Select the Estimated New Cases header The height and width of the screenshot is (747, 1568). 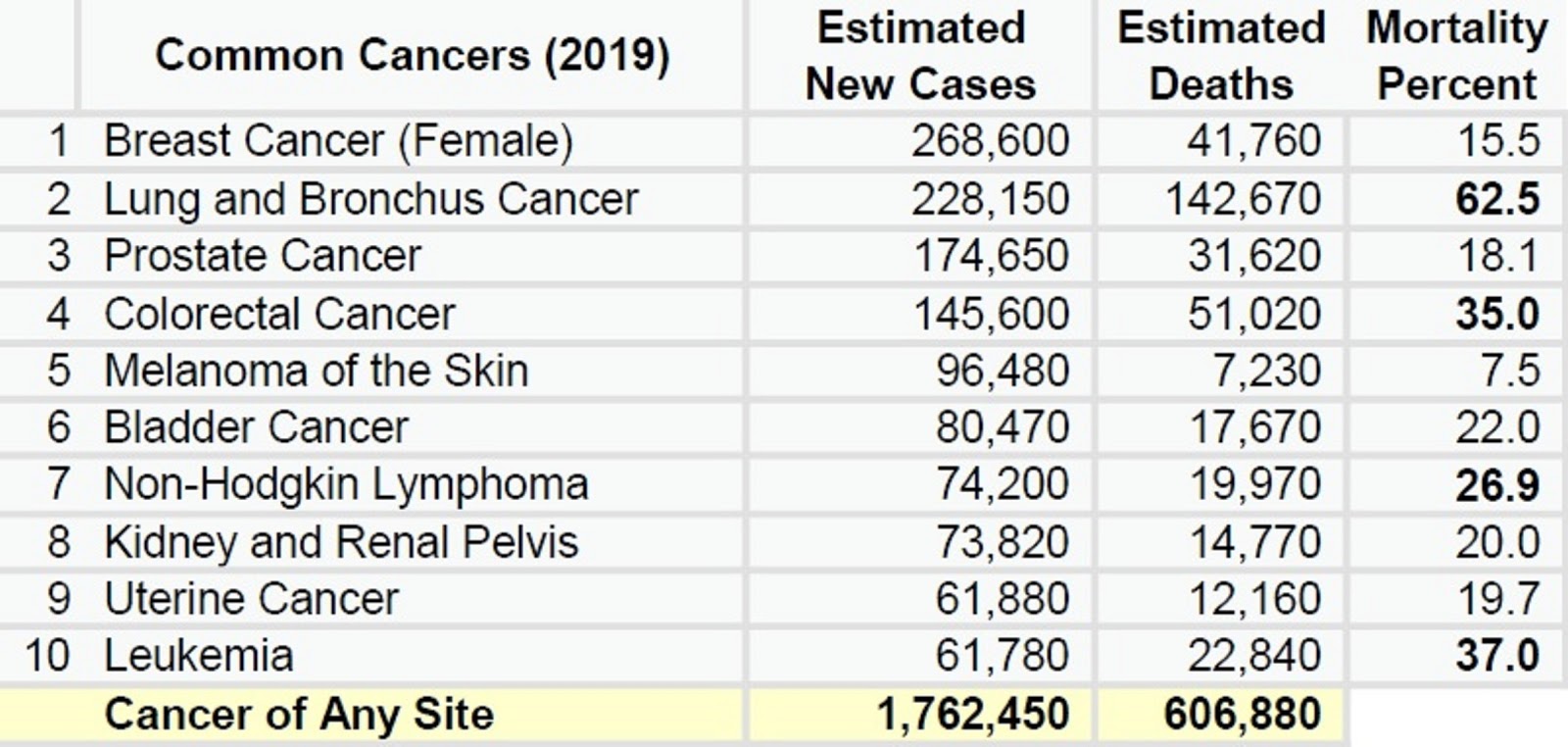920,56
